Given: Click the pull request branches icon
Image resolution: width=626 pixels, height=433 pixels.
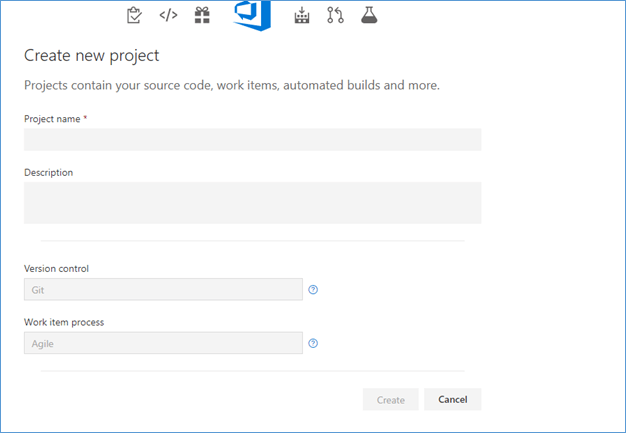Looking at the screenshot, I should [335, 15].
